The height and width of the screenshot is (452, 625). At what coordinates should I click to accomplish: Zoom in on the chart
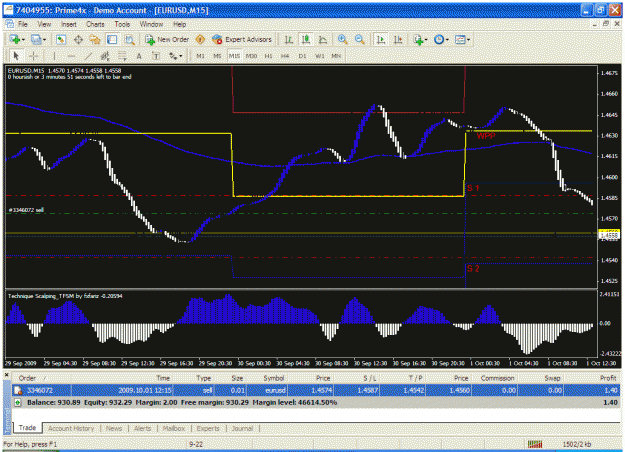click(x=342, y=39)
